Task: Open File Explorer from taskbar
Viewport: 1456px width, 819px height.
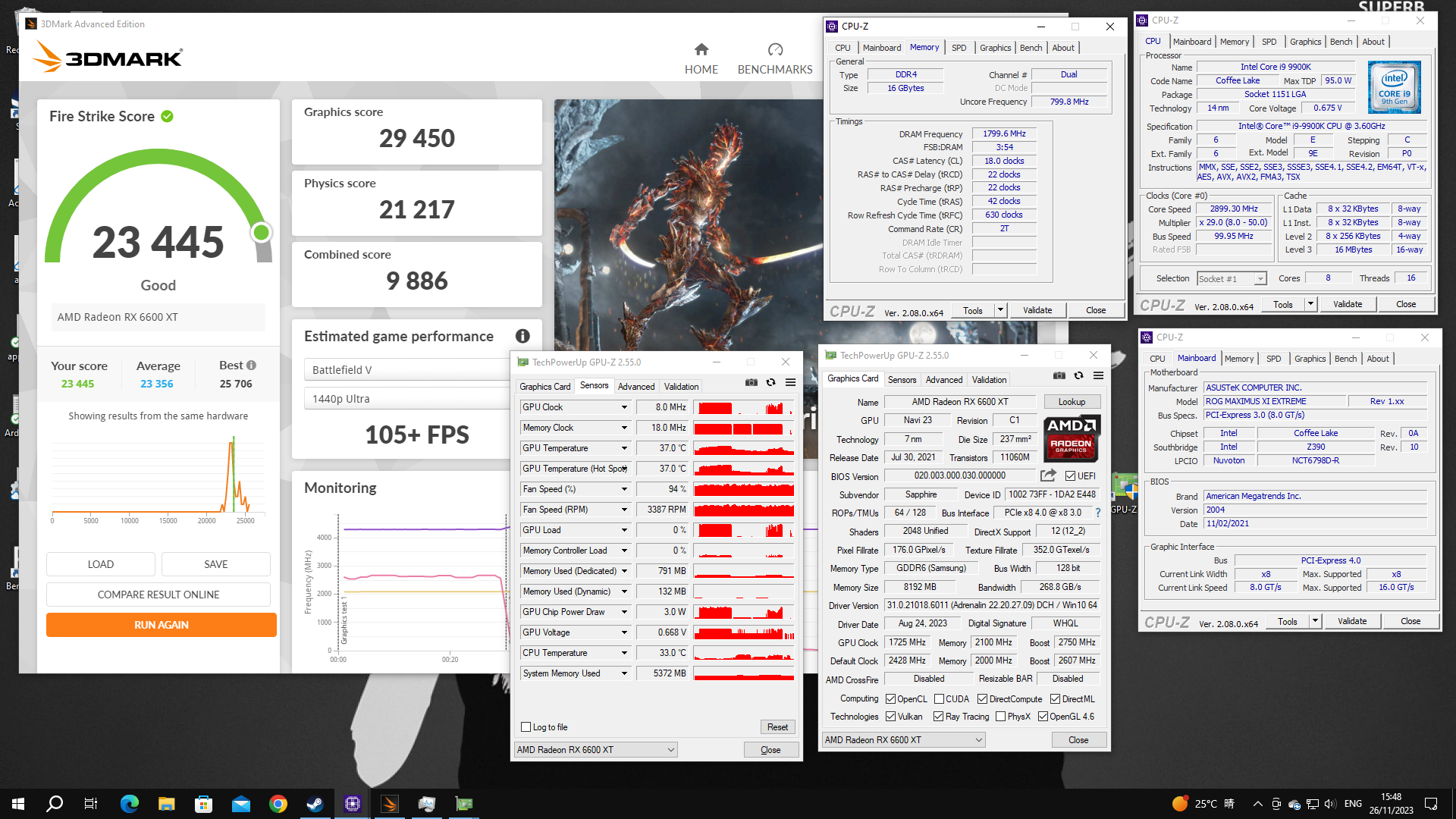Action: (x=167, y=804)
